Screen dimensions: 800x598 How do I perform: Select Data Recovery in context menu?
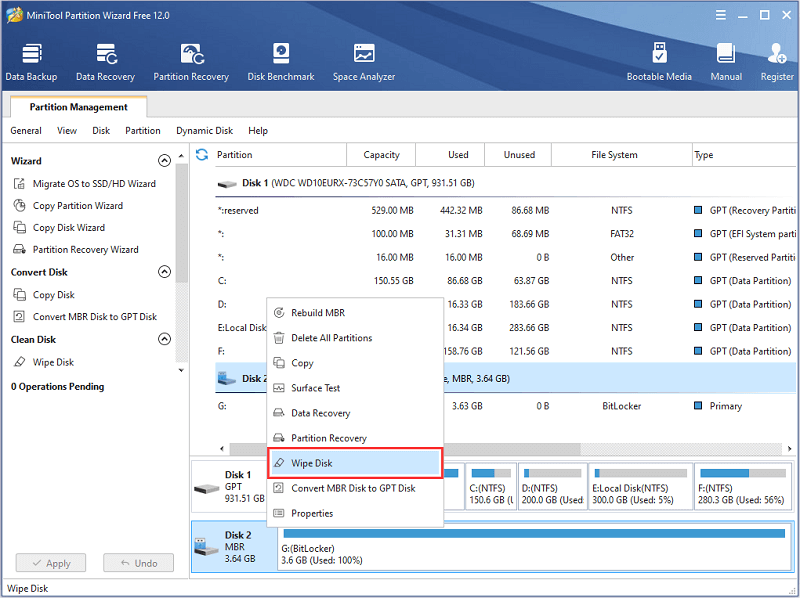355,413
